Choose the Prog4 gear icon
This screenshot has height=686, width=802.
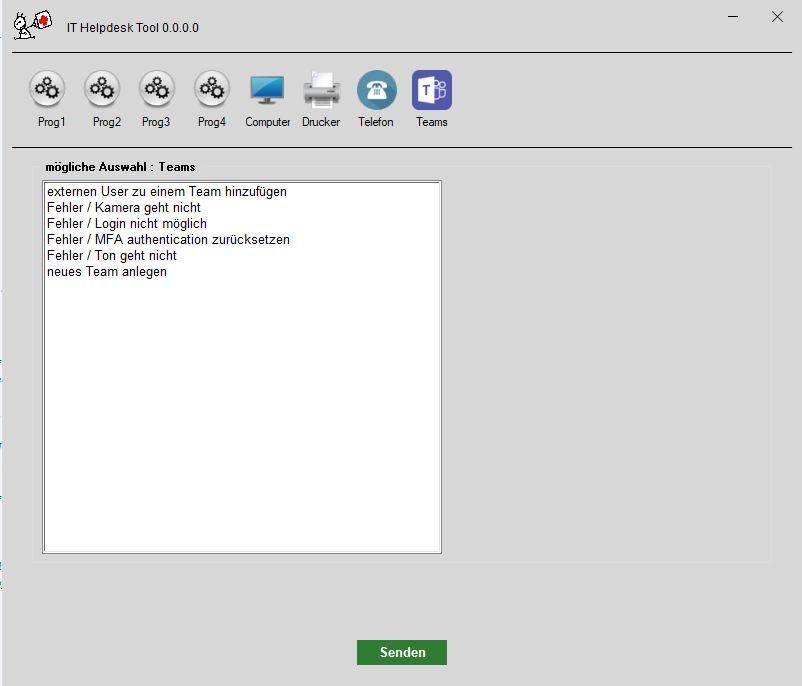(x=212, y=89)
